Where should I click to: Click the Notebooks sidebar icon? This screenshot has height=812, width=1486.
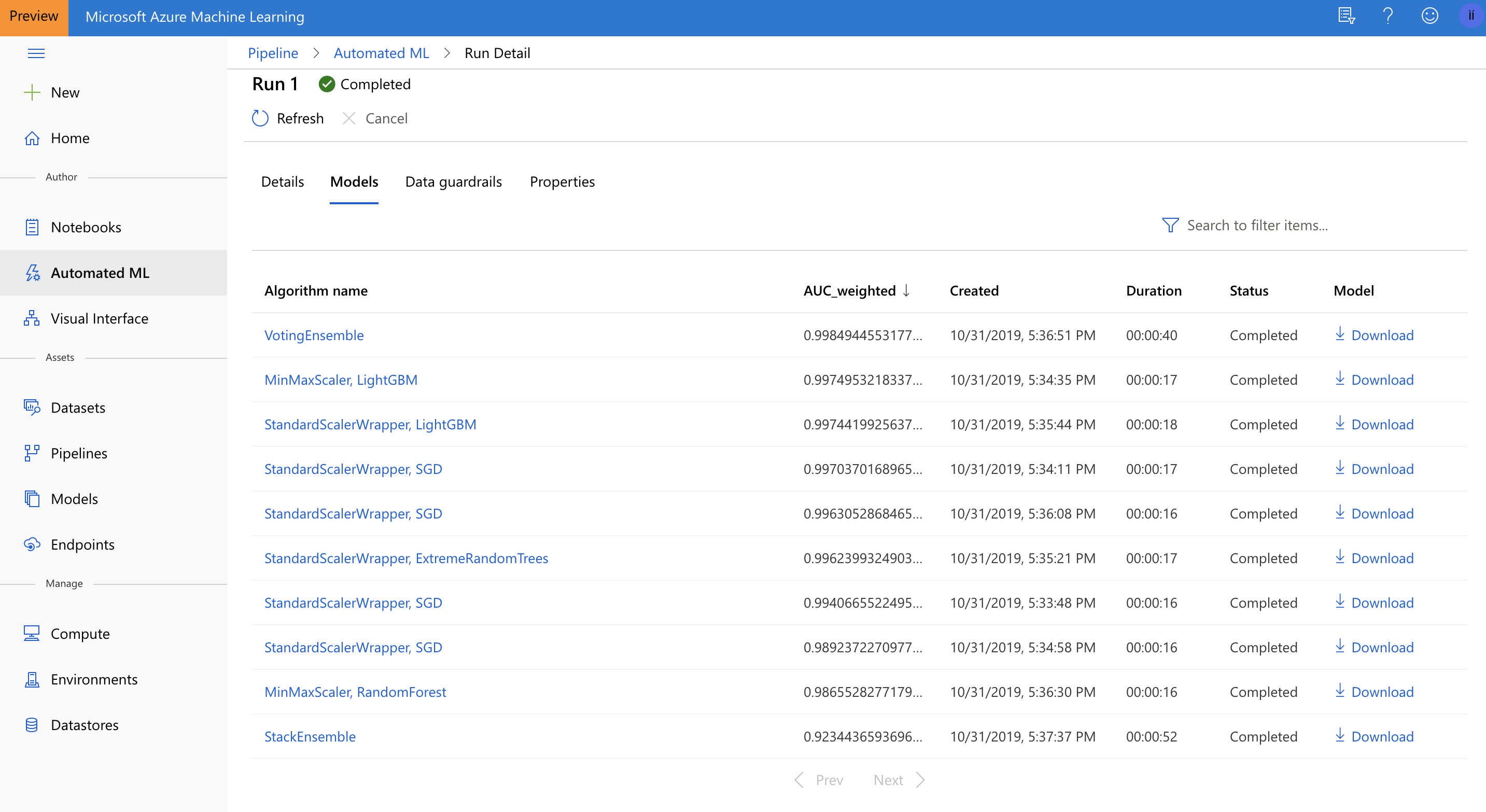32,227
